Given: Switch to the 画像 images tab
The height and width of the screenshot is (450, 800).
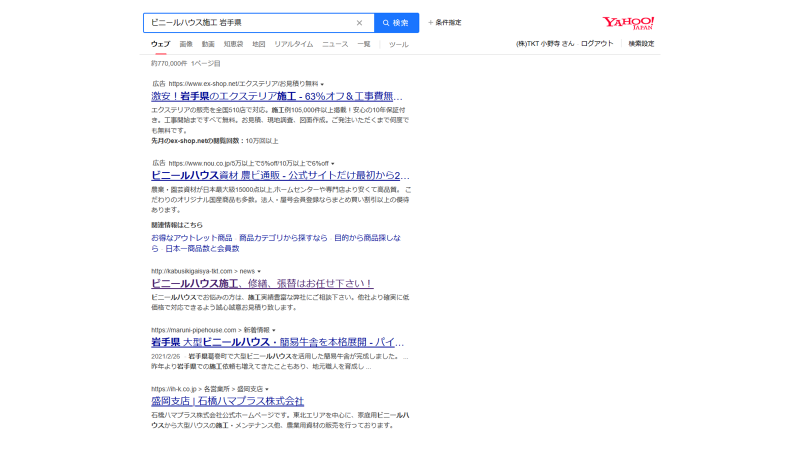Looking at the screenshot, I should click(186, 44).
